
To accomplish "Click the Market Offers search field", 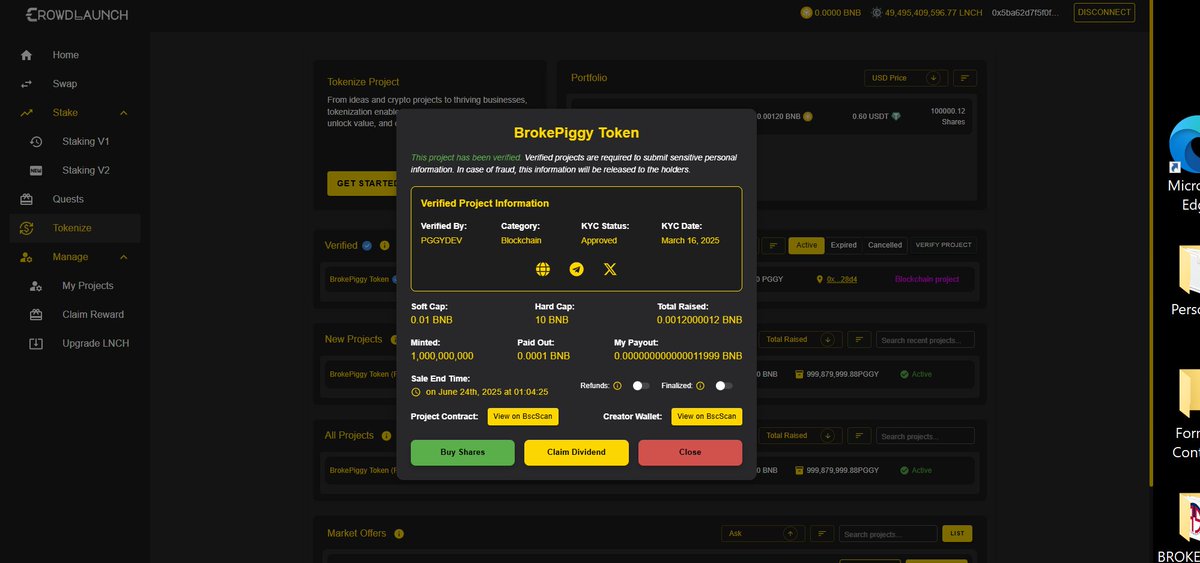I will coord(888,534).
